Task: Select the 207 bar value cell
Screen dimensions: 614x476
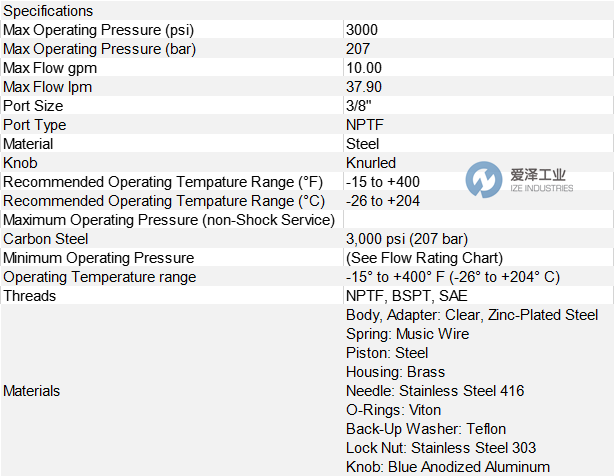Action: (x=357, y=49)
